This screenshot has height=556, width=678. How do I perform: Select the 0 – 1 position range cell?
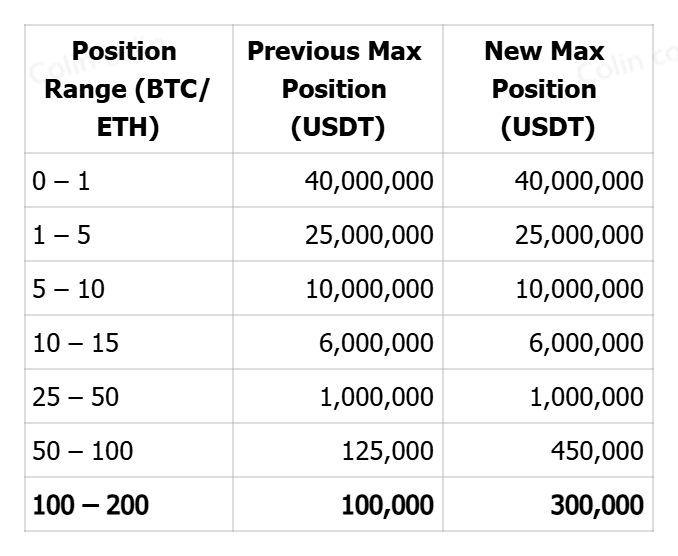tap(62, 181)
